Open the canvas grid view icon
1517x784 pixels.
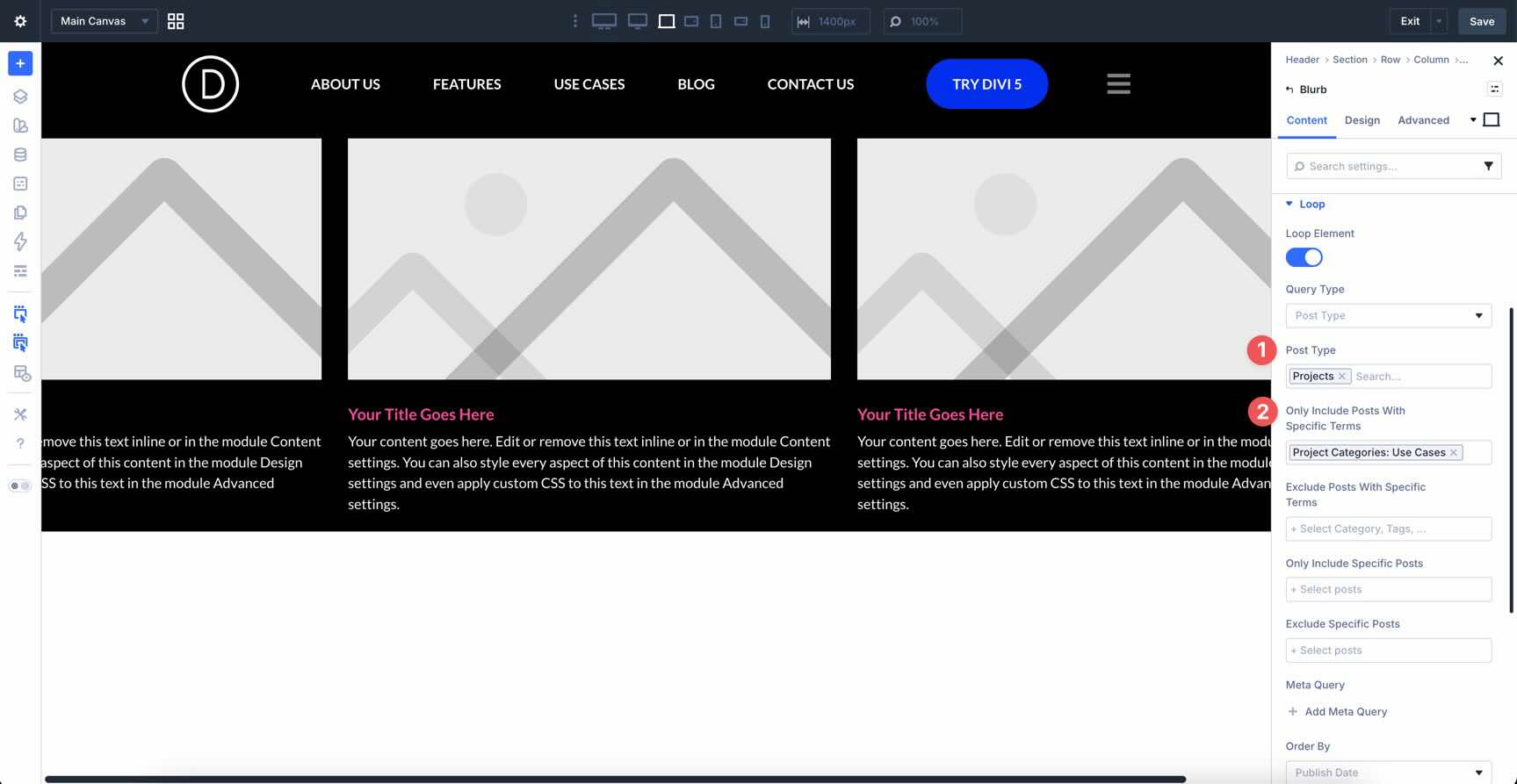click(176, 21)
